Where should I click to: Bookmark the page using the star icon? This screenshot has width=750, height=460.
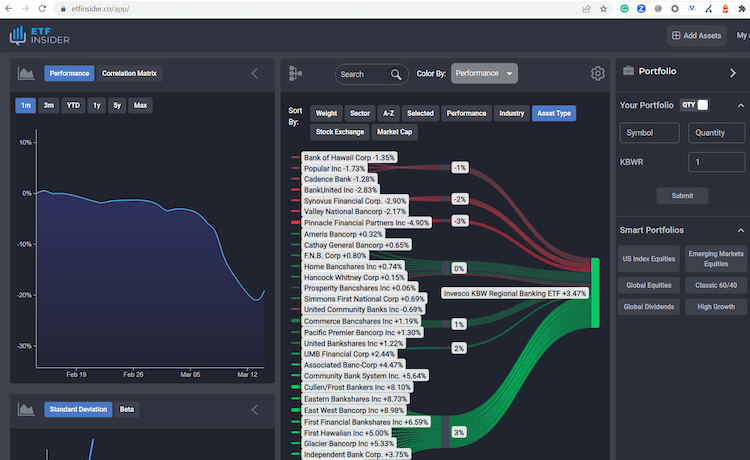click(x=603, y=9)
